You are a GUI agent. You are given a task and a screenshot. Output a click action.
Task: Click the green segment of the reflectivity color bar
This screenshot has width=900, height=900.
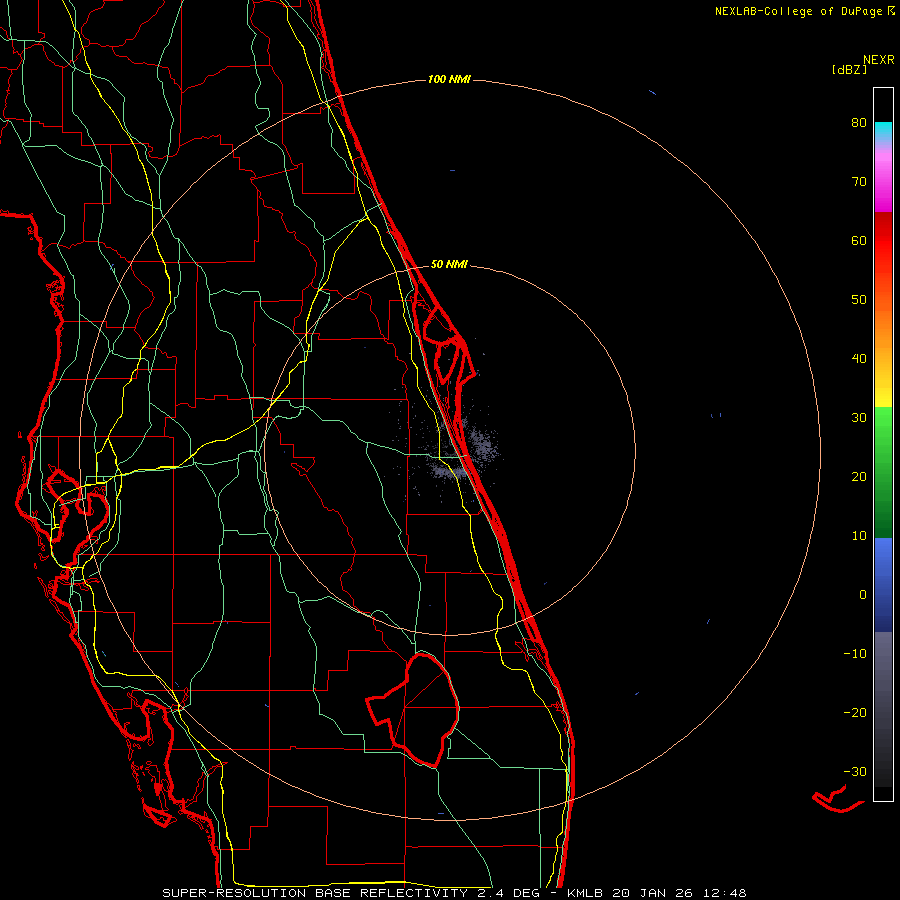pyautogui.click(x=883, y=472)
